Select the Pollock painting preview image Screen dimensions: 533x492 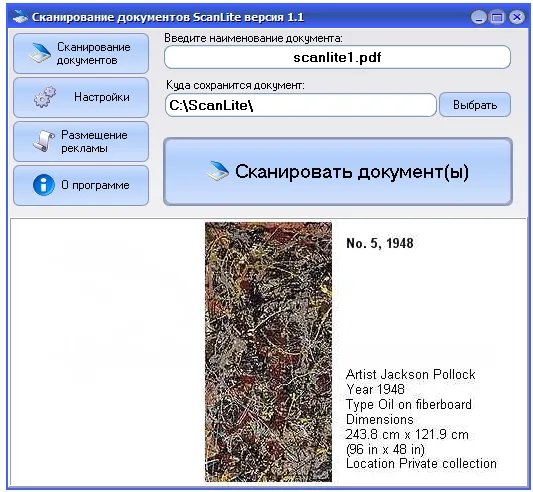[x=268, y=352]
